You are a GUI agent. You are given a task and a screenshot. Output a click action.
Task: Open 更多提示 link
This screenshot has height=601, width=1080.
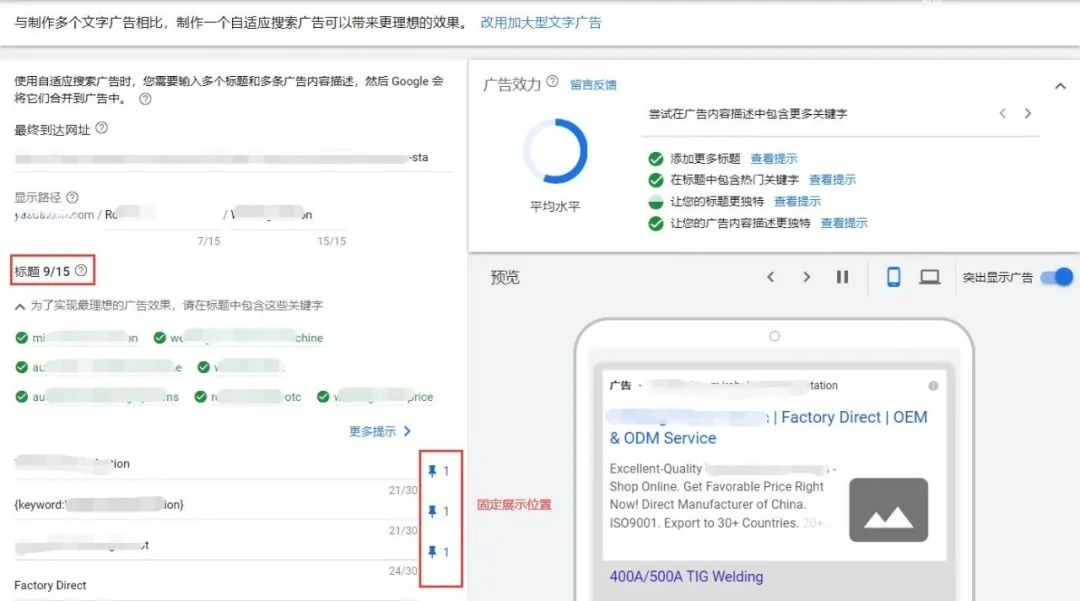tap(380, 432)
